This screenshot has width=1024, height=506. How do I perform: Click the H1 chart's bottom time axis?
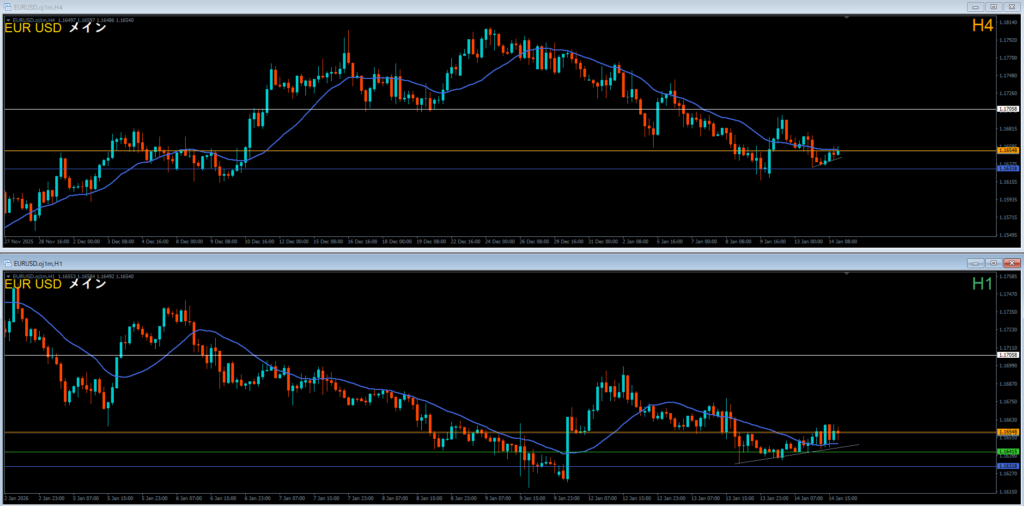(x=400, y=497)
